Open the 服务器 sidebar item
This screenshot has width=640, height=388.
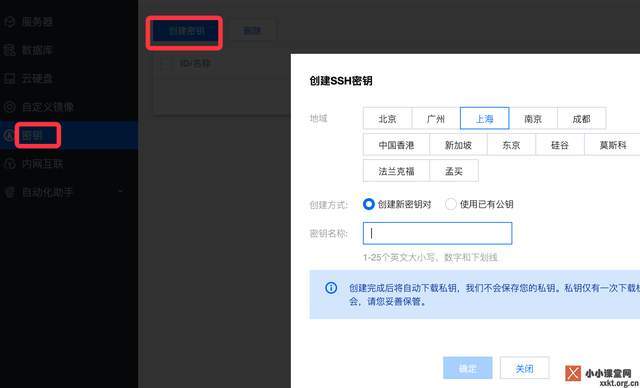tap(37, 22)
